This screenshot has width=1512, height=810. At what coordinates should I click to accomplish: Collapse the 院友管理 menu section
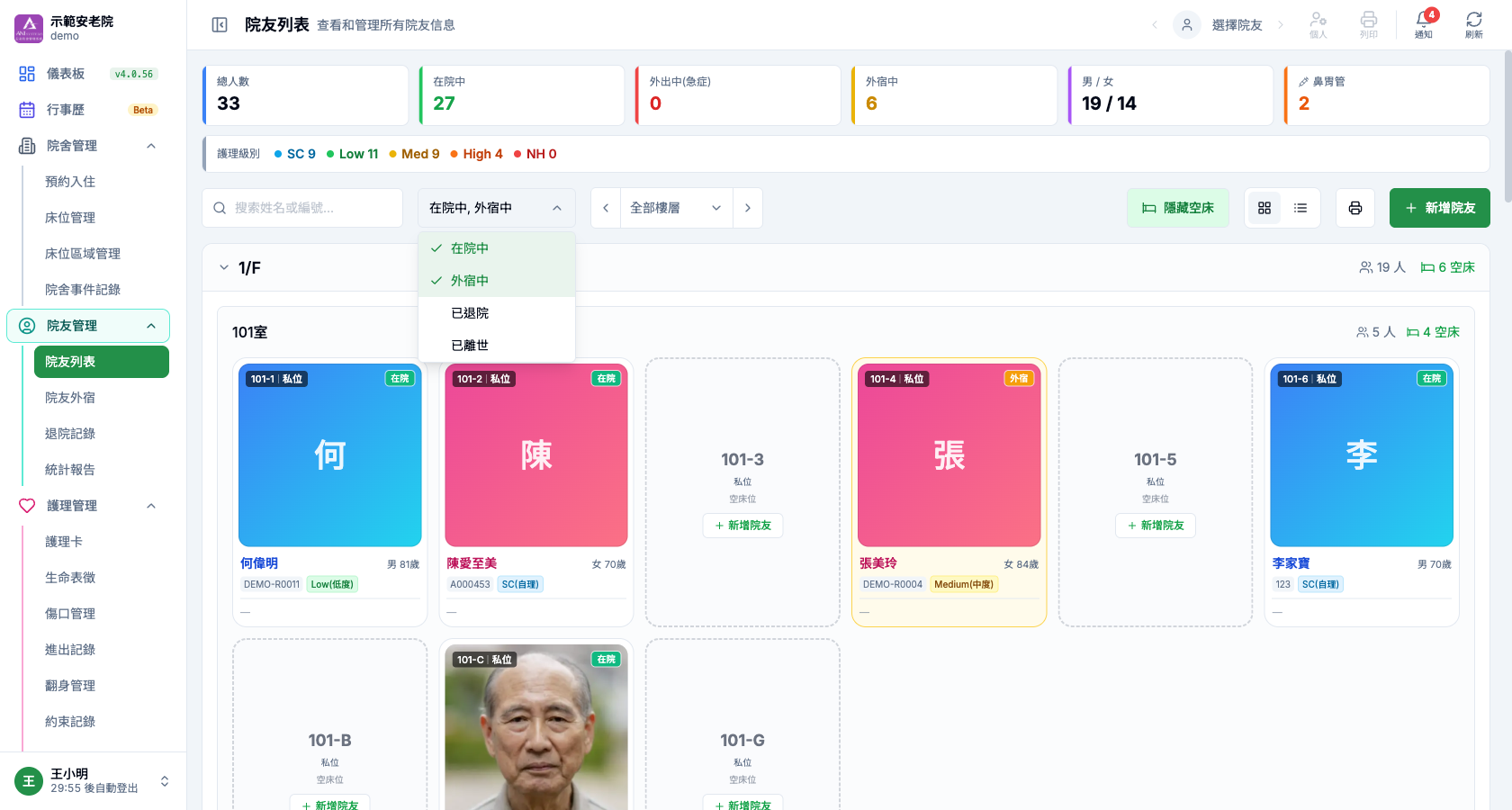point(88,326)
